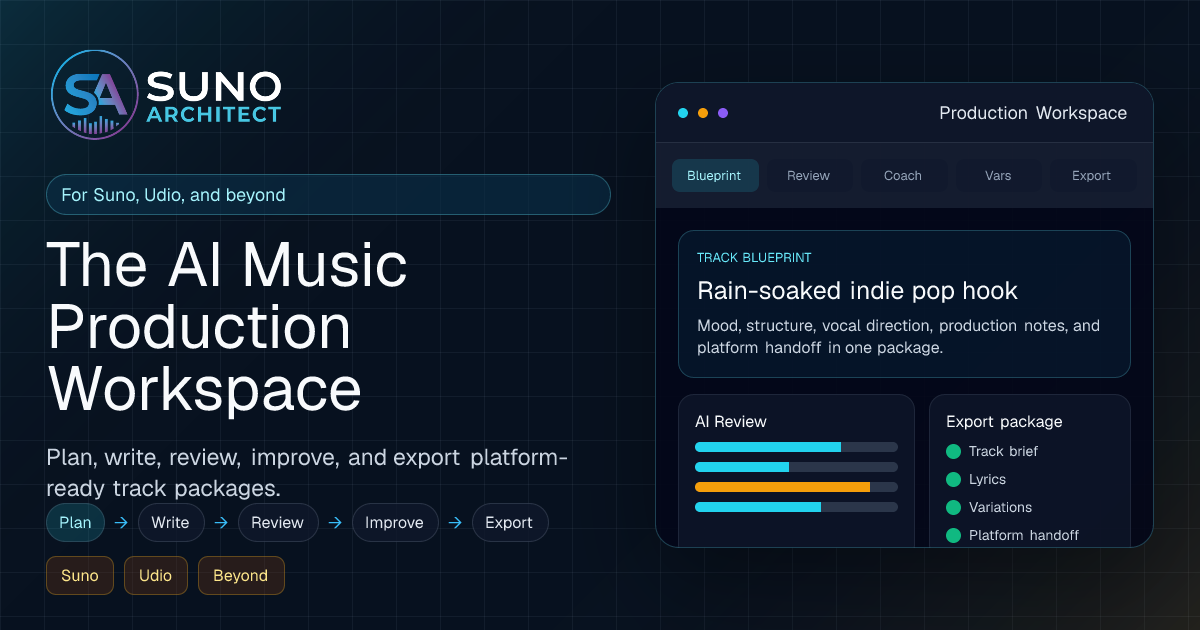Image resolution: width=1200 pixels, height=630 pixels.
Task: Click green dot beside Lyrics
Action: click(x=953, y=479)
